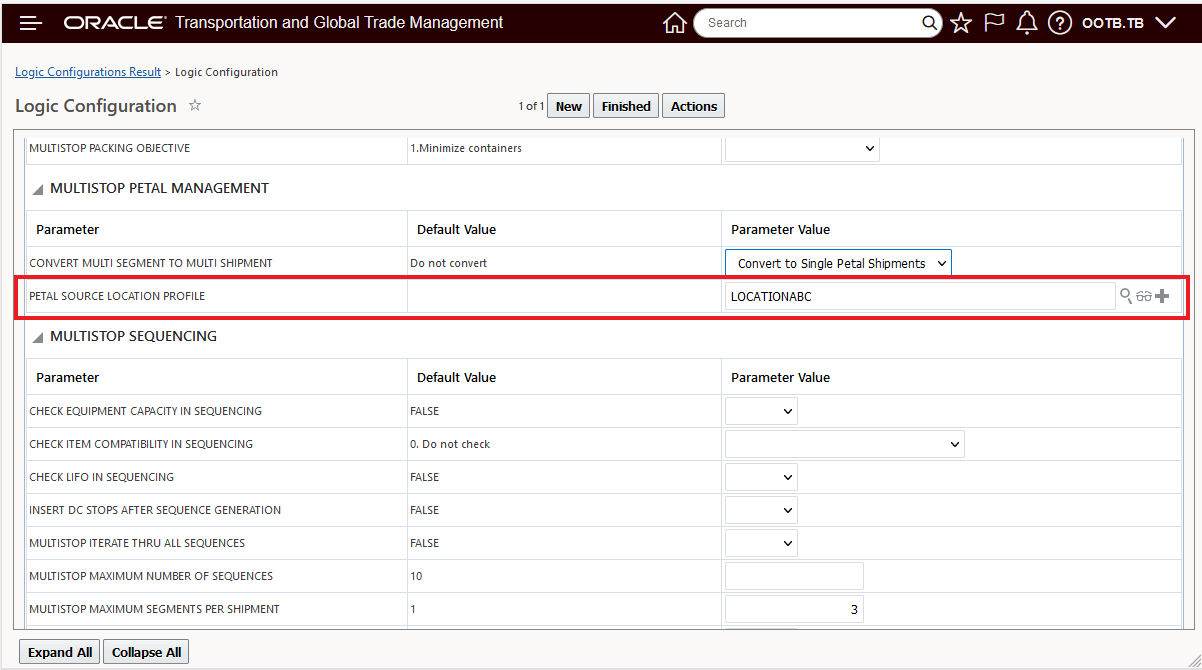
Task: Open the Watchlist flag icon
Action: coord(994,22)
